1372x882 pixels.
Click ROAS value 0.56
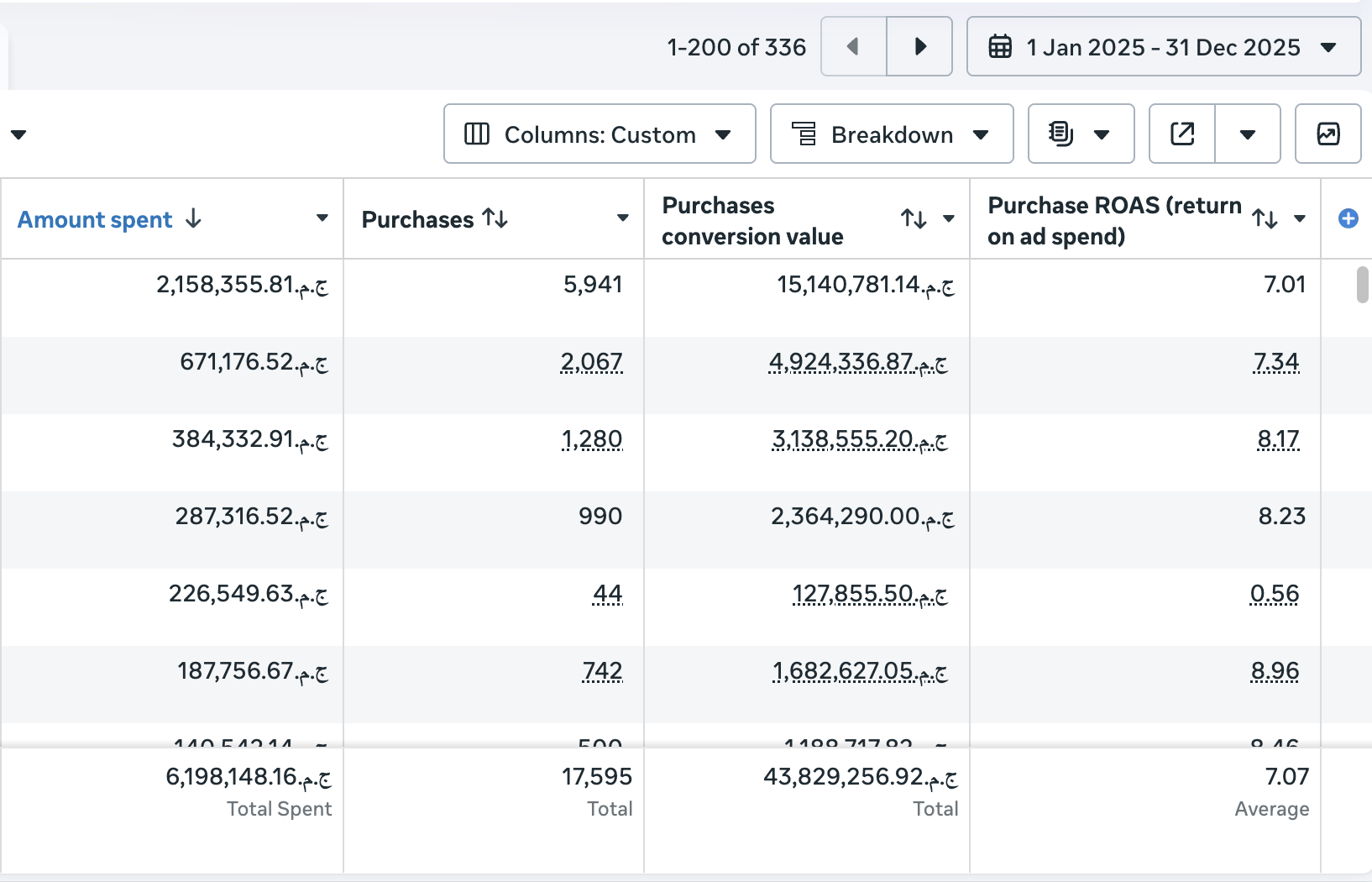1275,594
